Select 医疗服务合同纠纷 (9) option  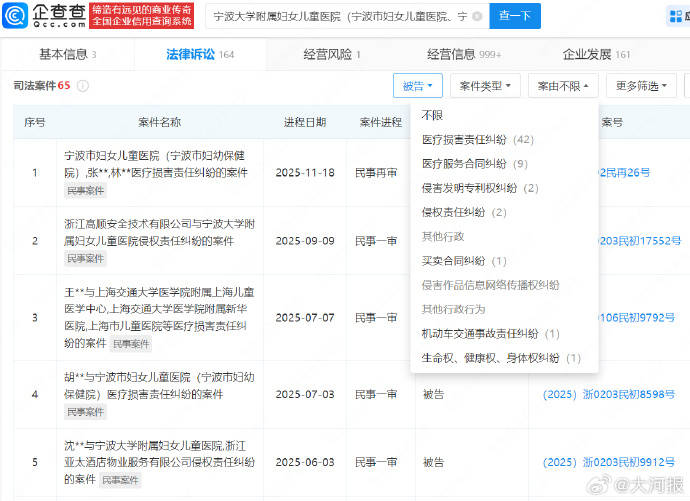point(474,164)
